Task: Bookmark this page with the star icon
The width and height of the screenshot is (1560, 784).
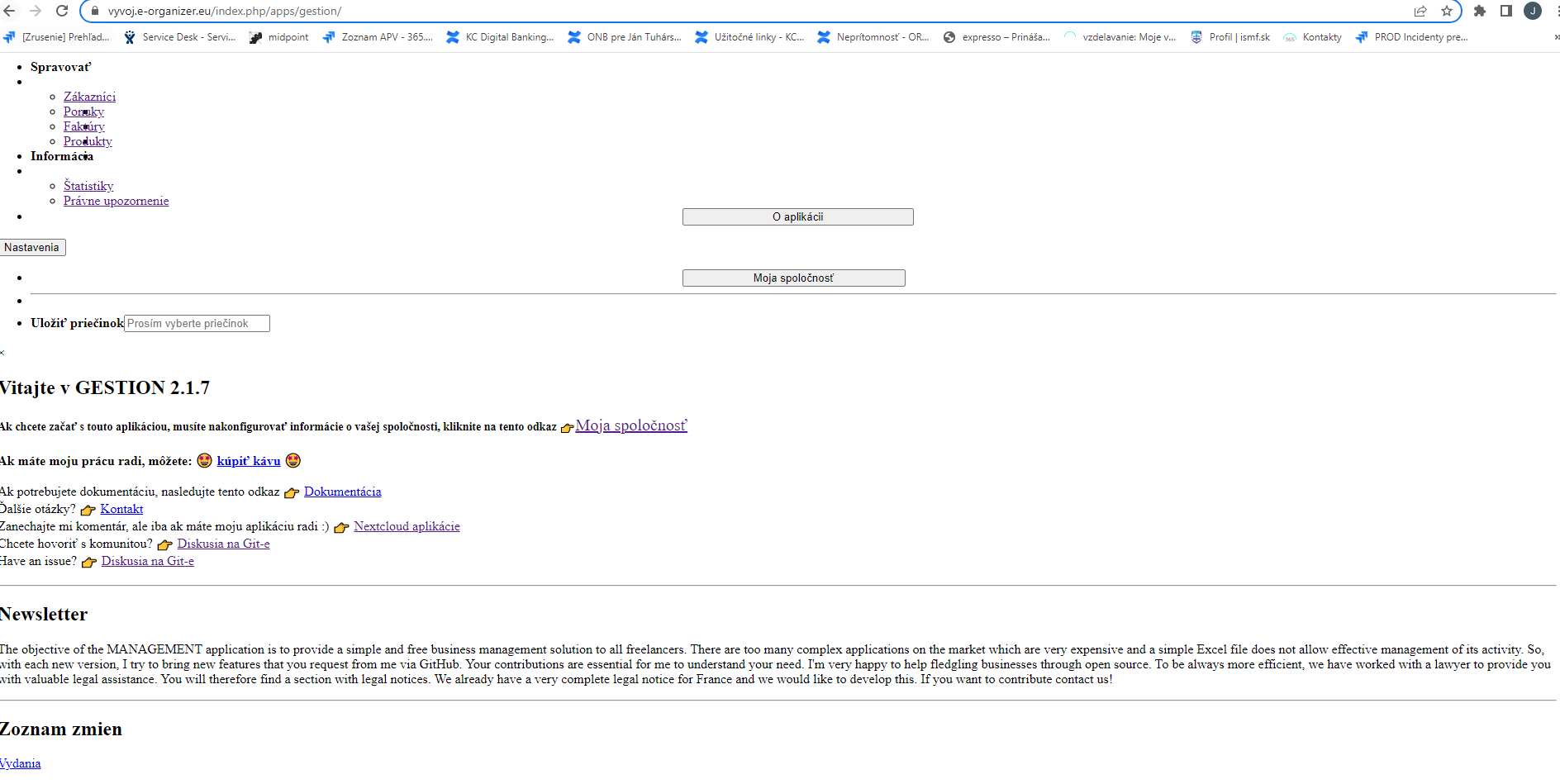Action: [x=1447, y=11]
